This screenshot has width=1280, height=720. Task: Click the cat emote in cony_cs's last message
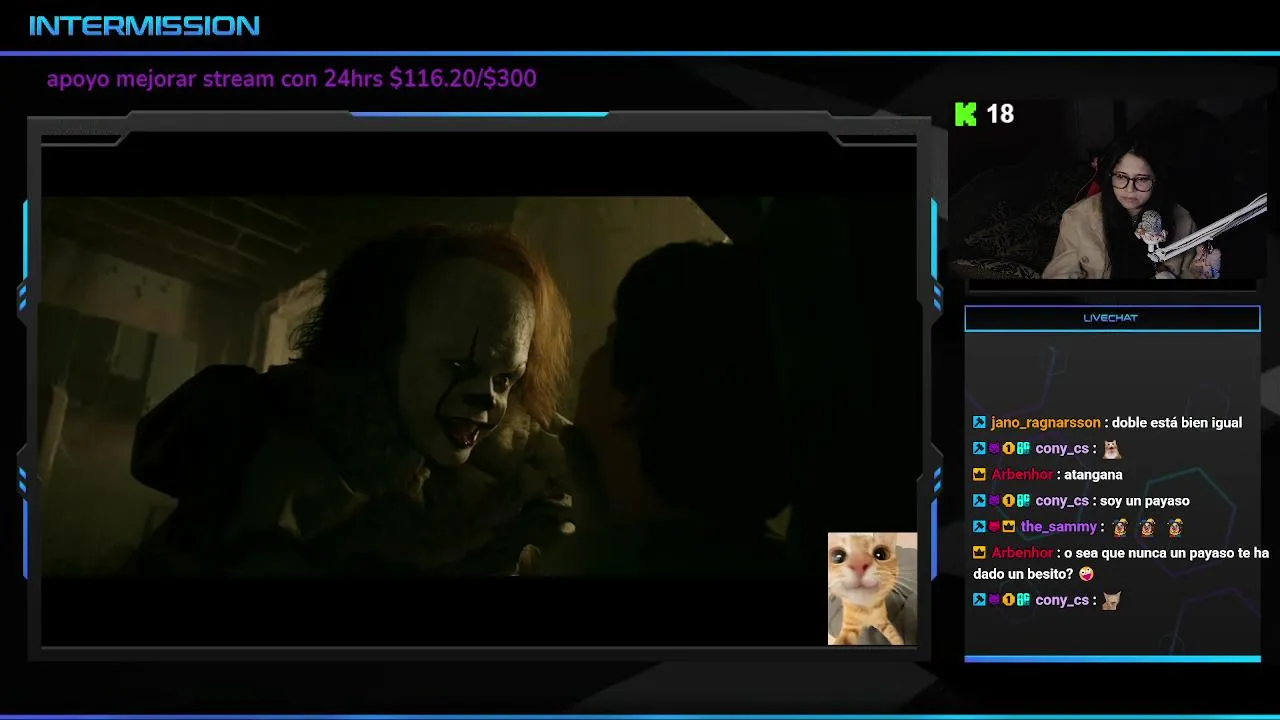click(1111, 601)
